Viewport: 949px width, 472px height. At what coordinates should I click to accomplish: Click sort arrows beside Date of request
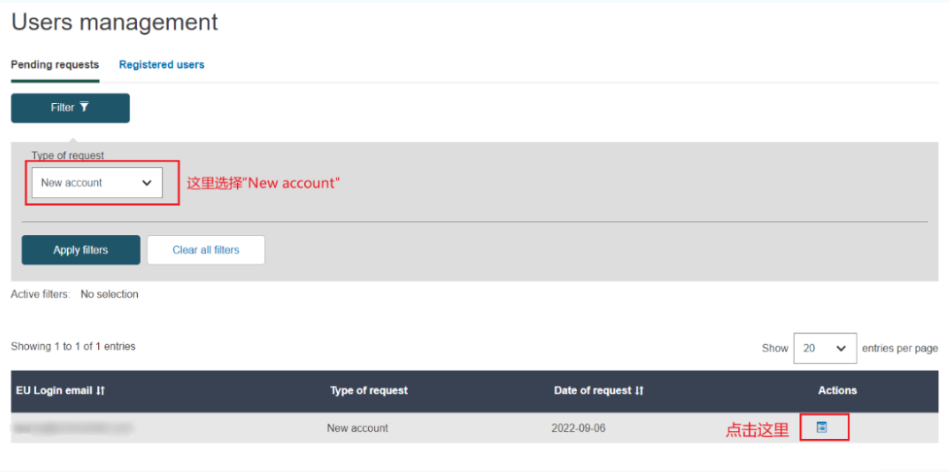(639, 390)
